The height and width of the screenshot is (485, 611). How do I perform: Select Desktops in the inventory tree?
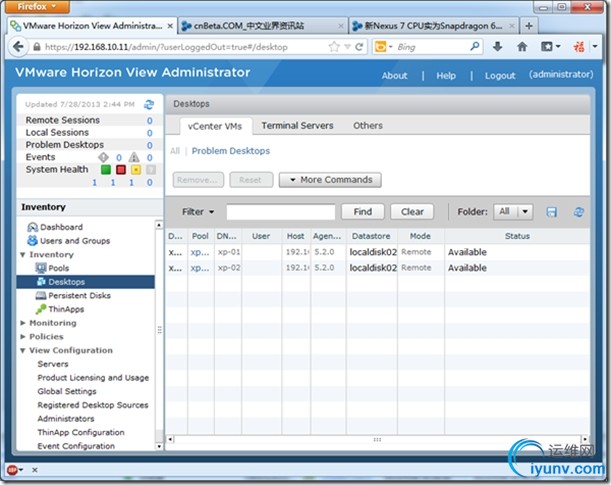[85, 282]
